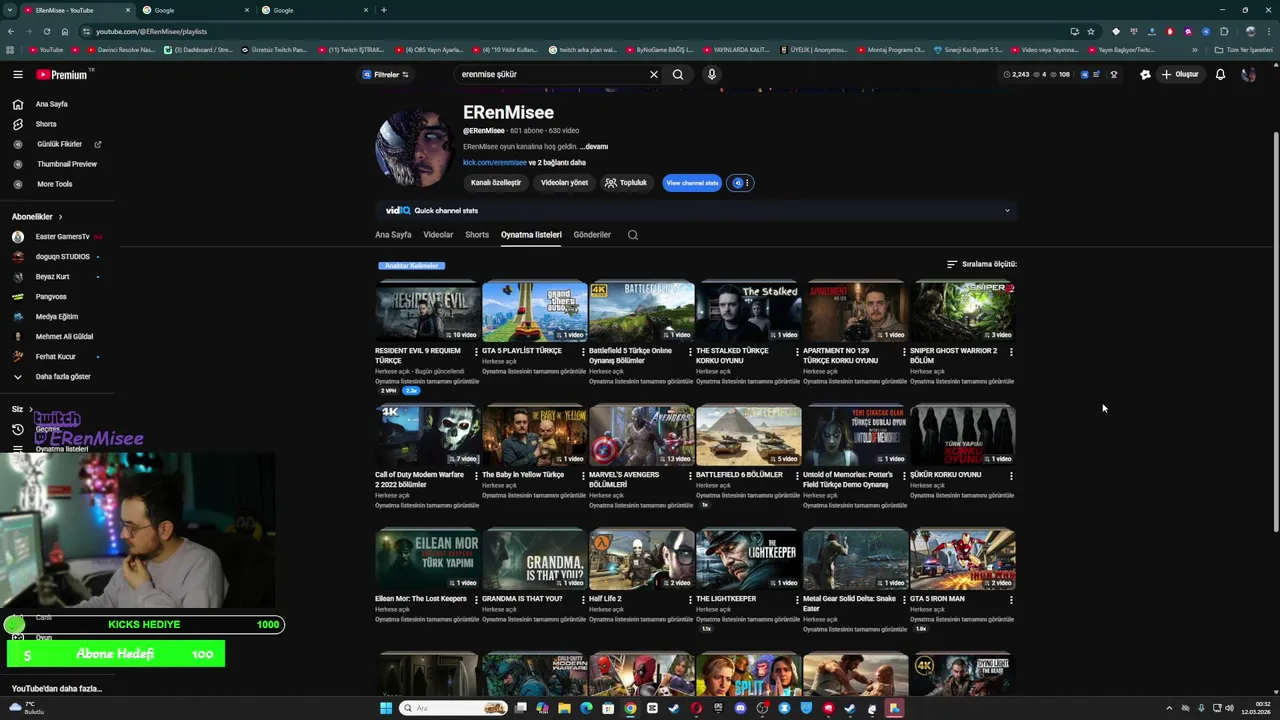Bookmark page with the star icon
This screenshot has height=720, width=1280.
point(1091,31)
